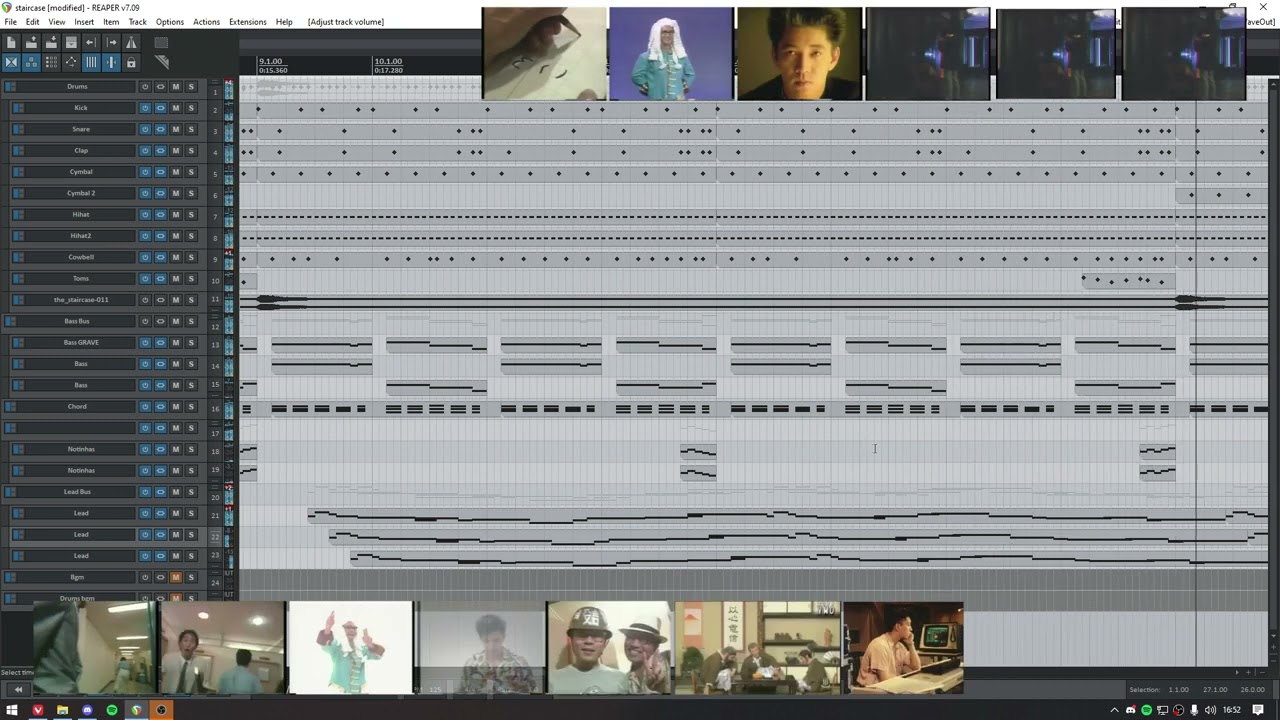
Task: Toggle the metronome toolbar icon
Action: coord(131,42)
